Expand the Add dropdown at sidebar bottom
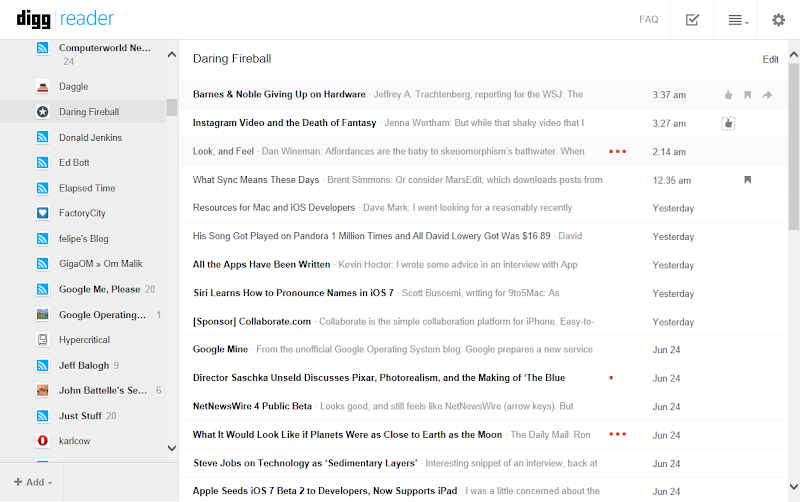 (x=32, y=482)
